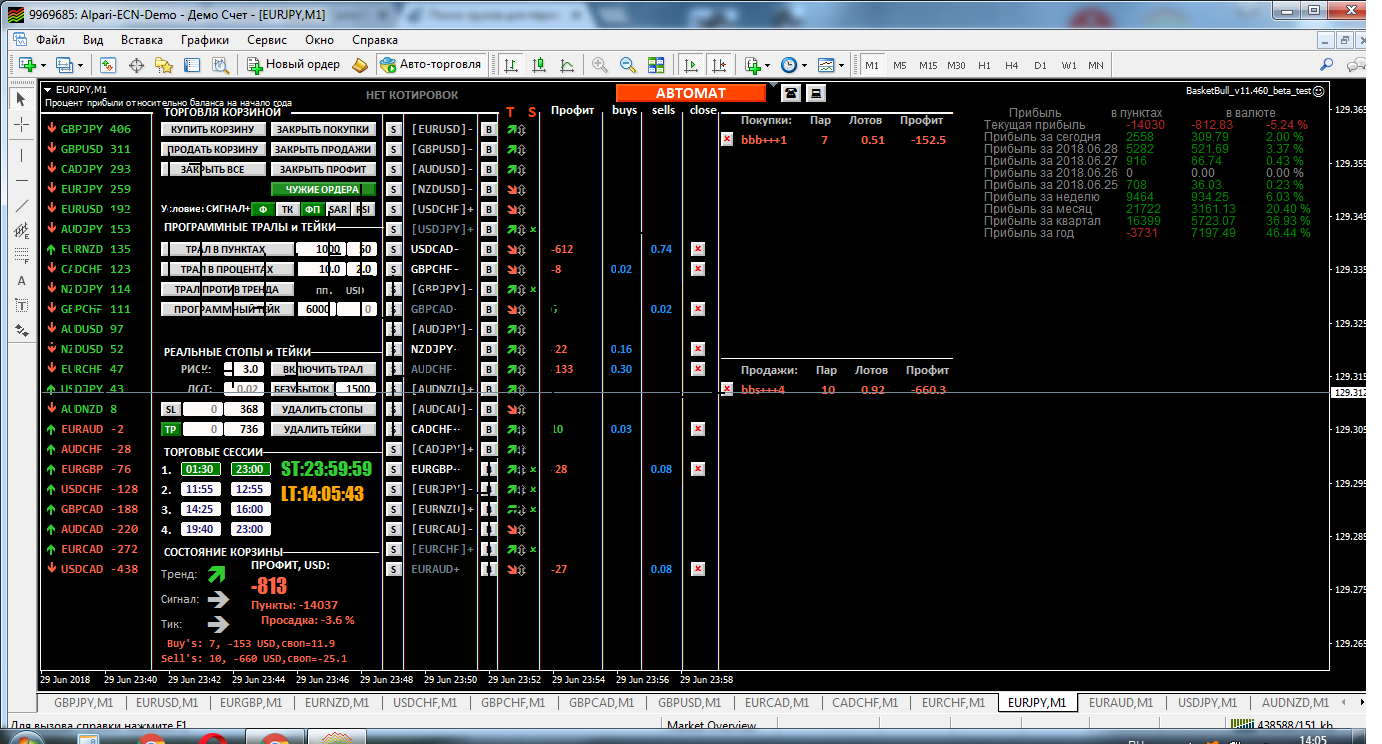This screenshot has width=1382, height=744.
Task: Click the Zoom In magnifier icon
Action: click(600, 65)
